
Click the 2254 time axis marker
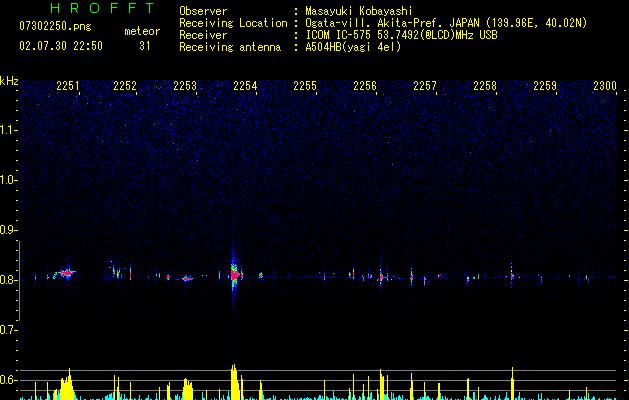(x=245, y=86)
